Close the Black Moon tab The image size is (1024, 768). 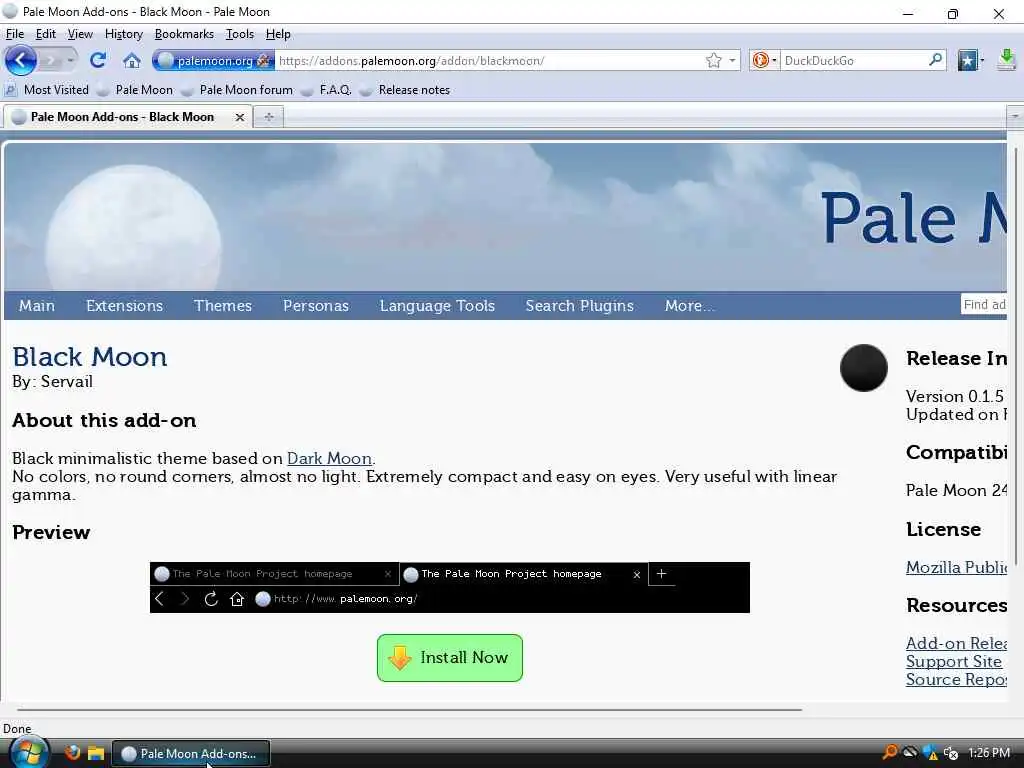coord(240,118)
